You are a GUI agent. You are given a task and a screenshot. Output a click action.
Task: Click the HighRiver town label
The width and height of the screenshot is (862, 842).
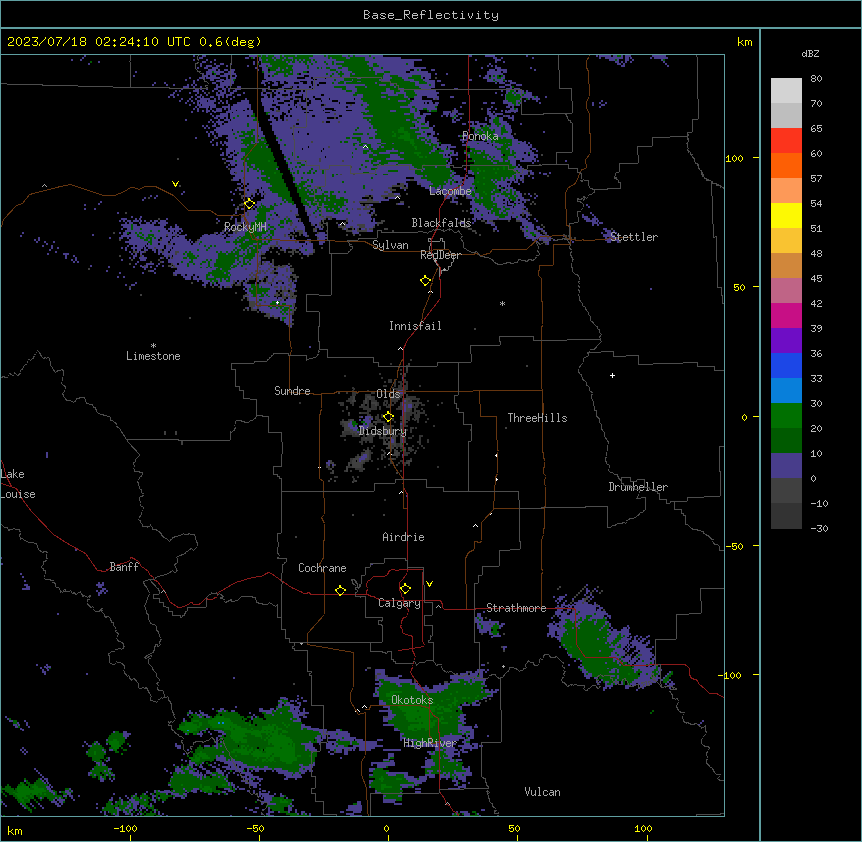coord(429,743)
